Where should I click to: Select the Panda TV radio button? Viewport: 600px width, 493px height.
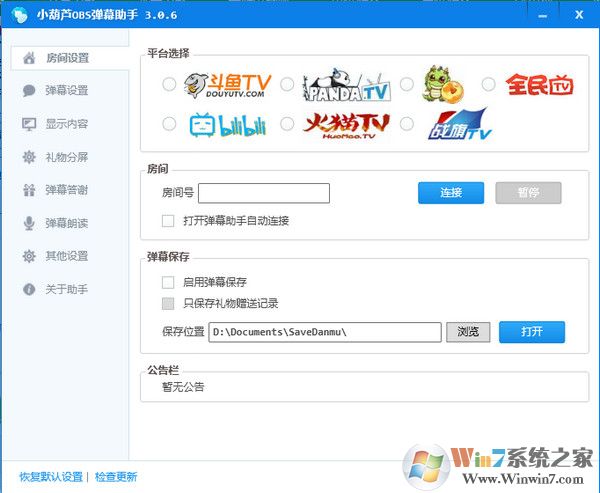coord(287,84)
